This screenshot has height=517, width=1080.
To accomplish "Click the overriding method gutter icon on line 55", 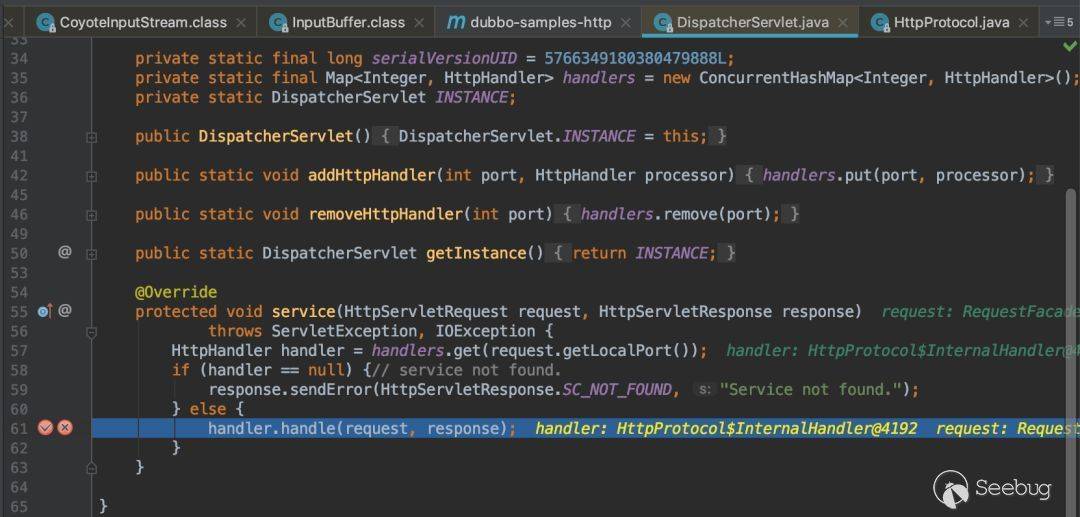I will 45,311.
